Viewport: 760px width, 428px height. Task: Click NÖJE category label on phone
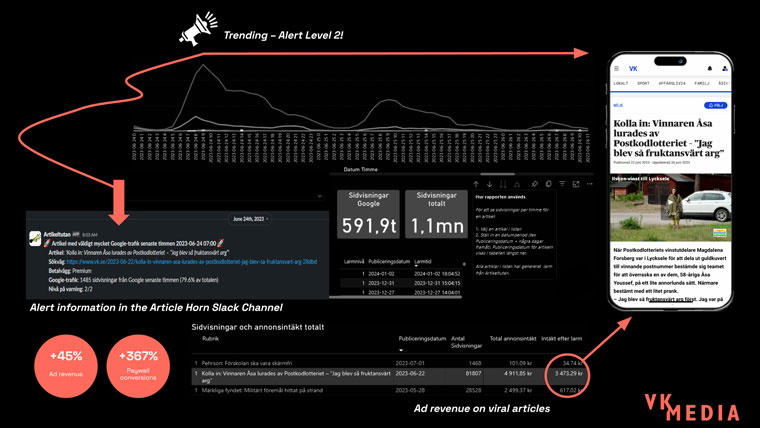pyautogui.click(x=618, y=105)
